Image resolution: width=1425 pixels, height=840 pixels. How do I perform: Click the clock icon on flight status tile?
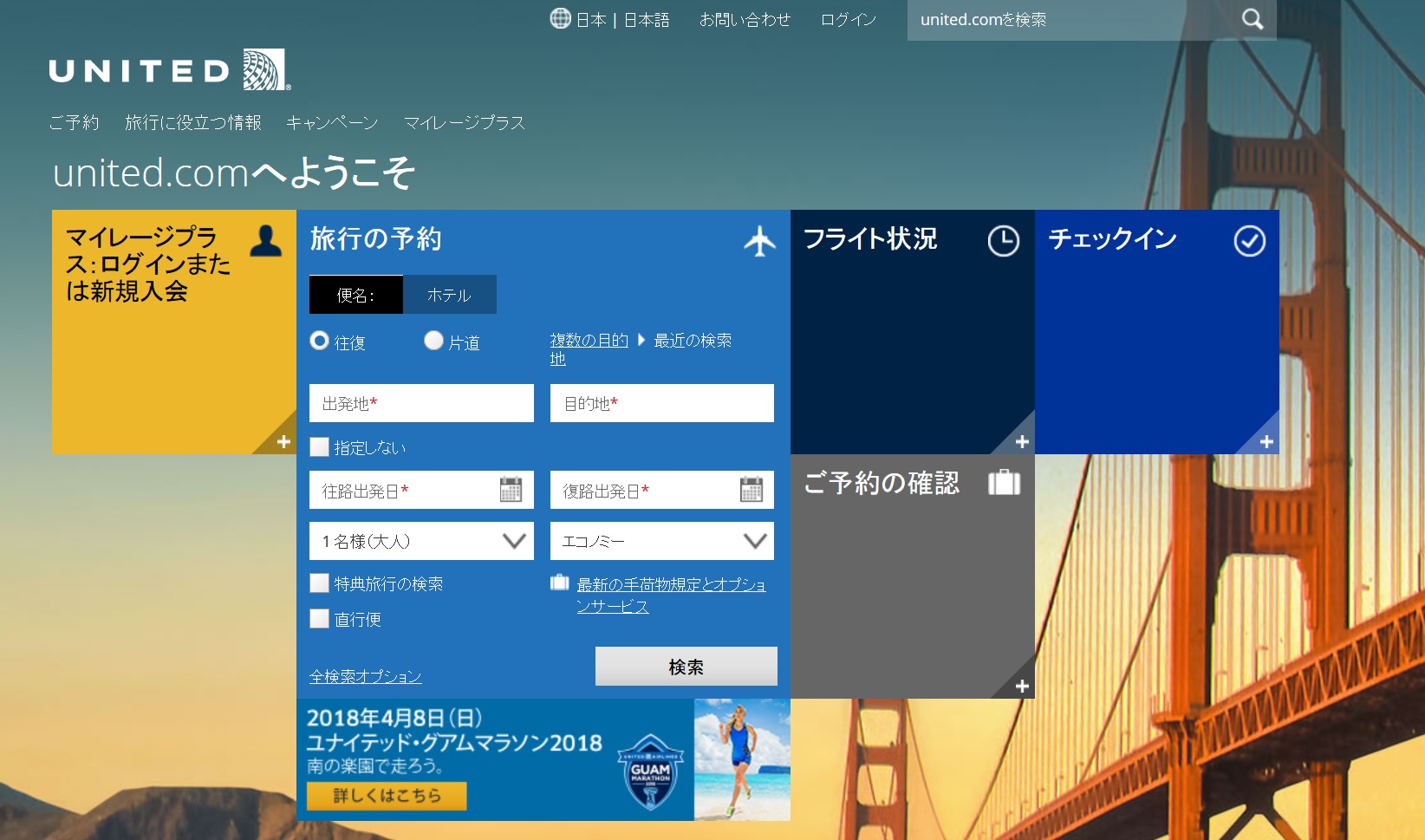pos(1004,241)
